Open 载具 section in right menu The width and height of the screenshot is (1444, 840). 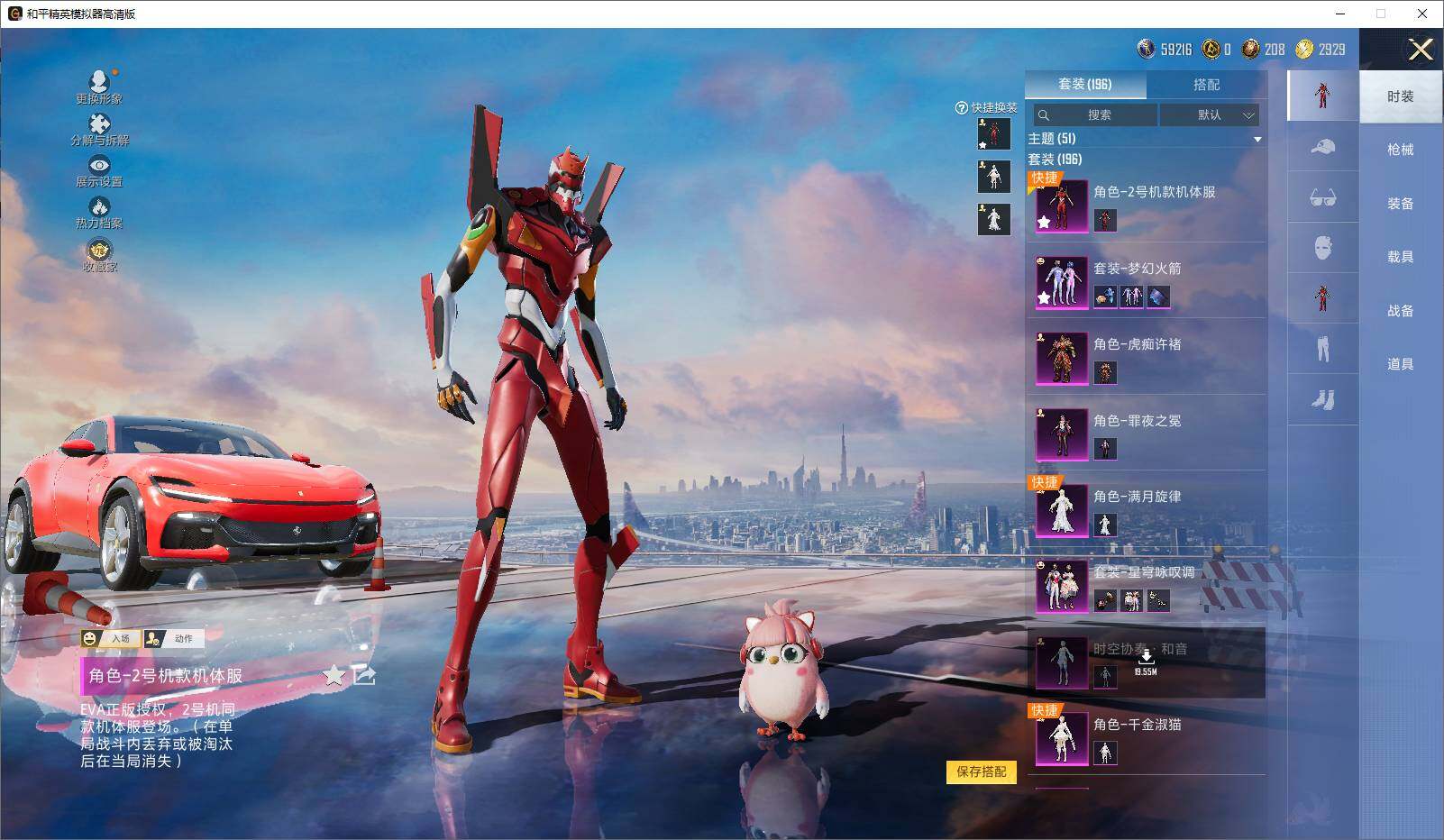[x=1401, y=256]
